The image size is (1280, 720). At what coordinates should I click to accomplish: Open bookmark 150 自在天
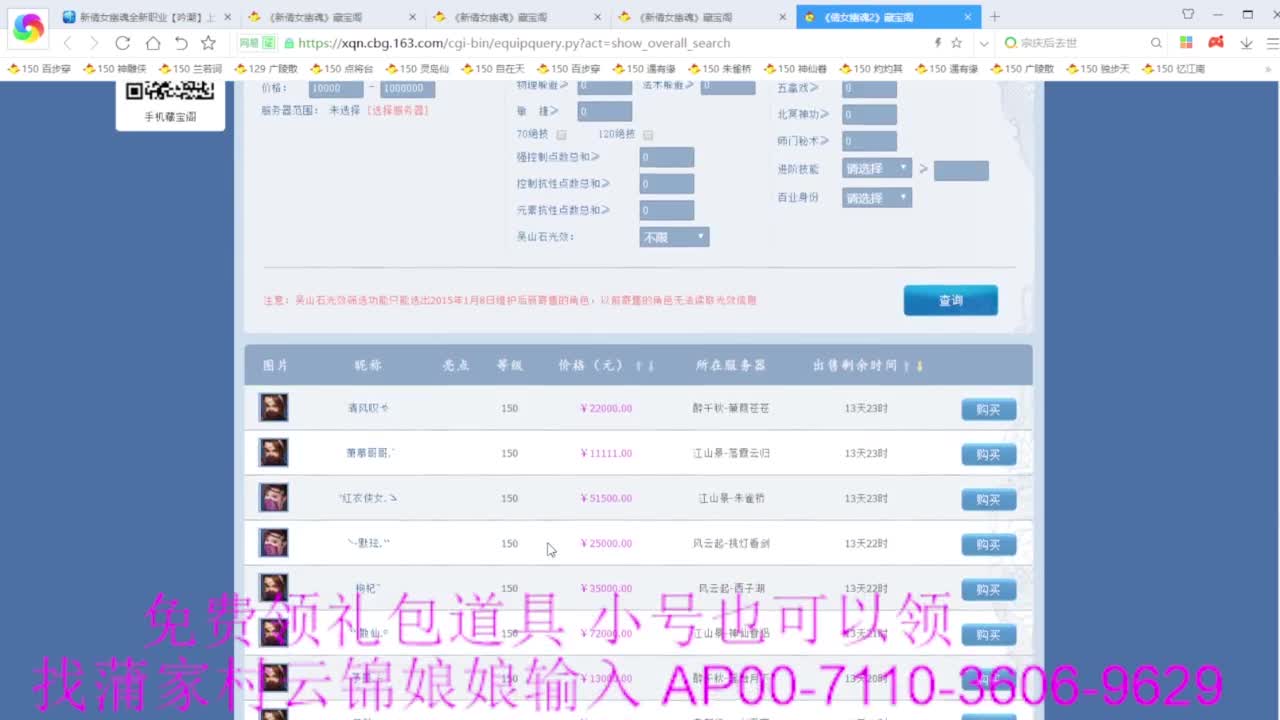492,69
